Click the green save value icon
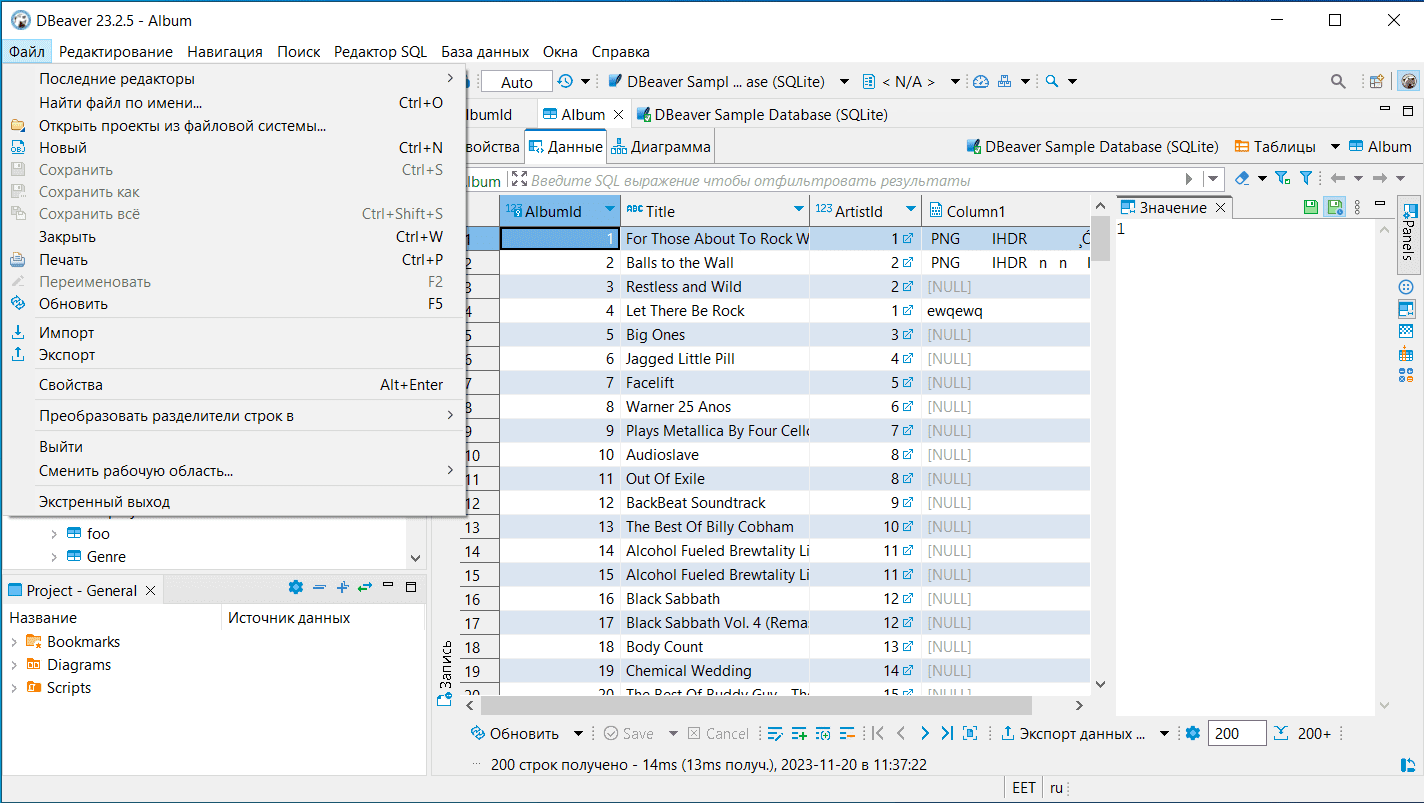This screenshot has height=803, width=1424. [1311, 207]
